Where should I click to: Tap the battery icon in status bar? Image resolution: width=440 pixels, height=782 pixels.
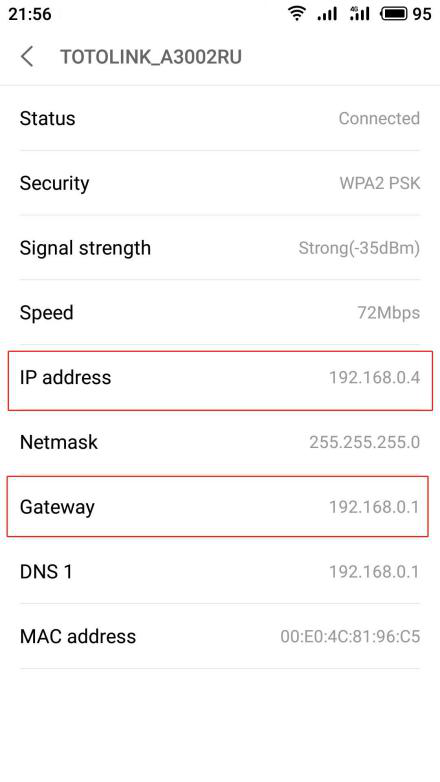[x=394, y=14]
